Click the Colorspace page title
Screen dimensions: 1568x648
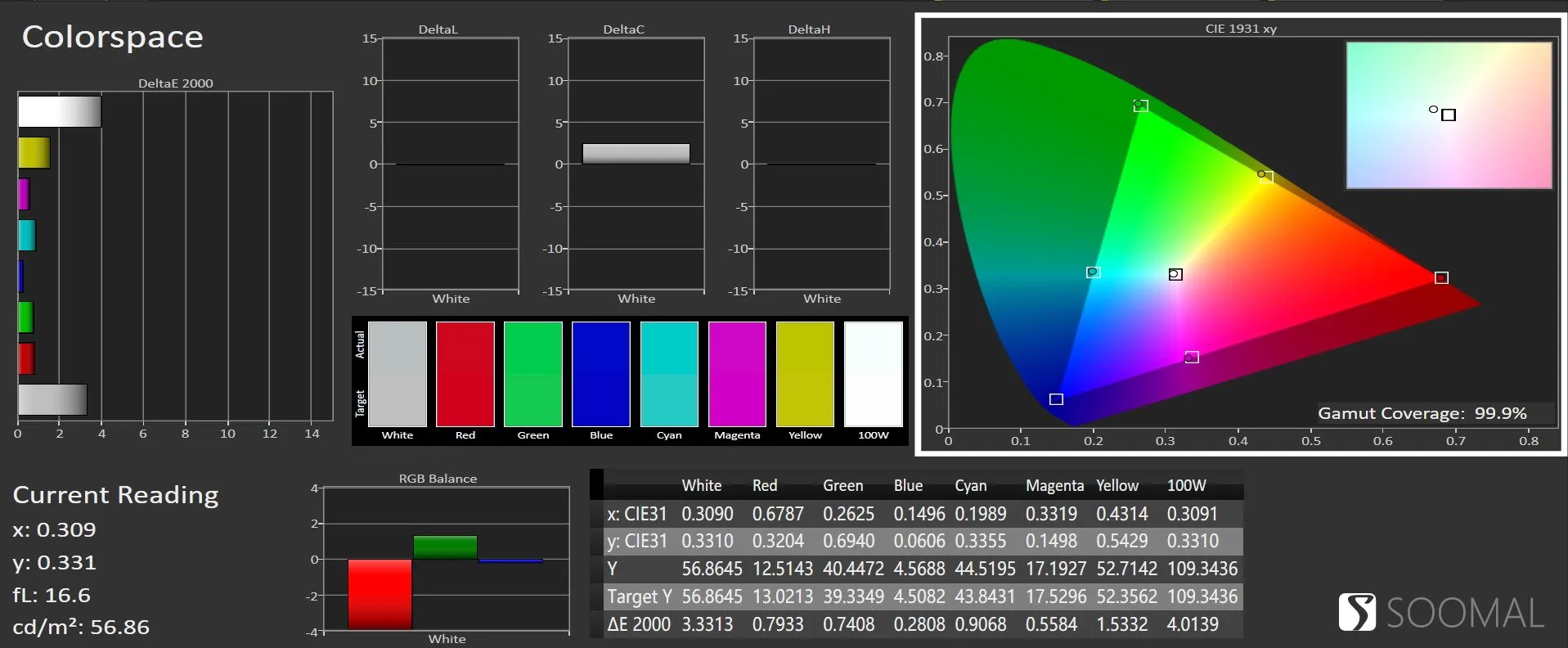113,37
